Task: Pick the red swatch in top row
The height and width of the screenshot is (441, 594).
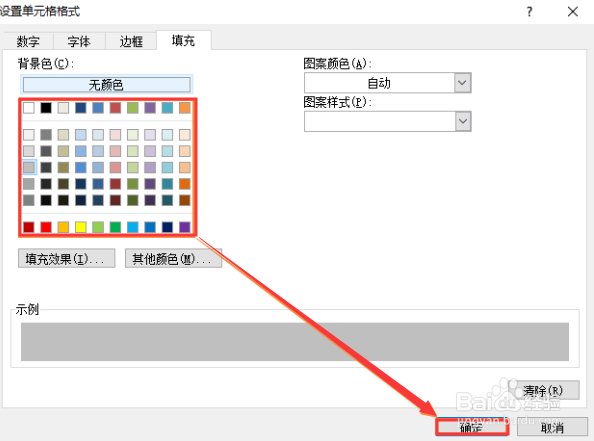Action: click(116, 108)
